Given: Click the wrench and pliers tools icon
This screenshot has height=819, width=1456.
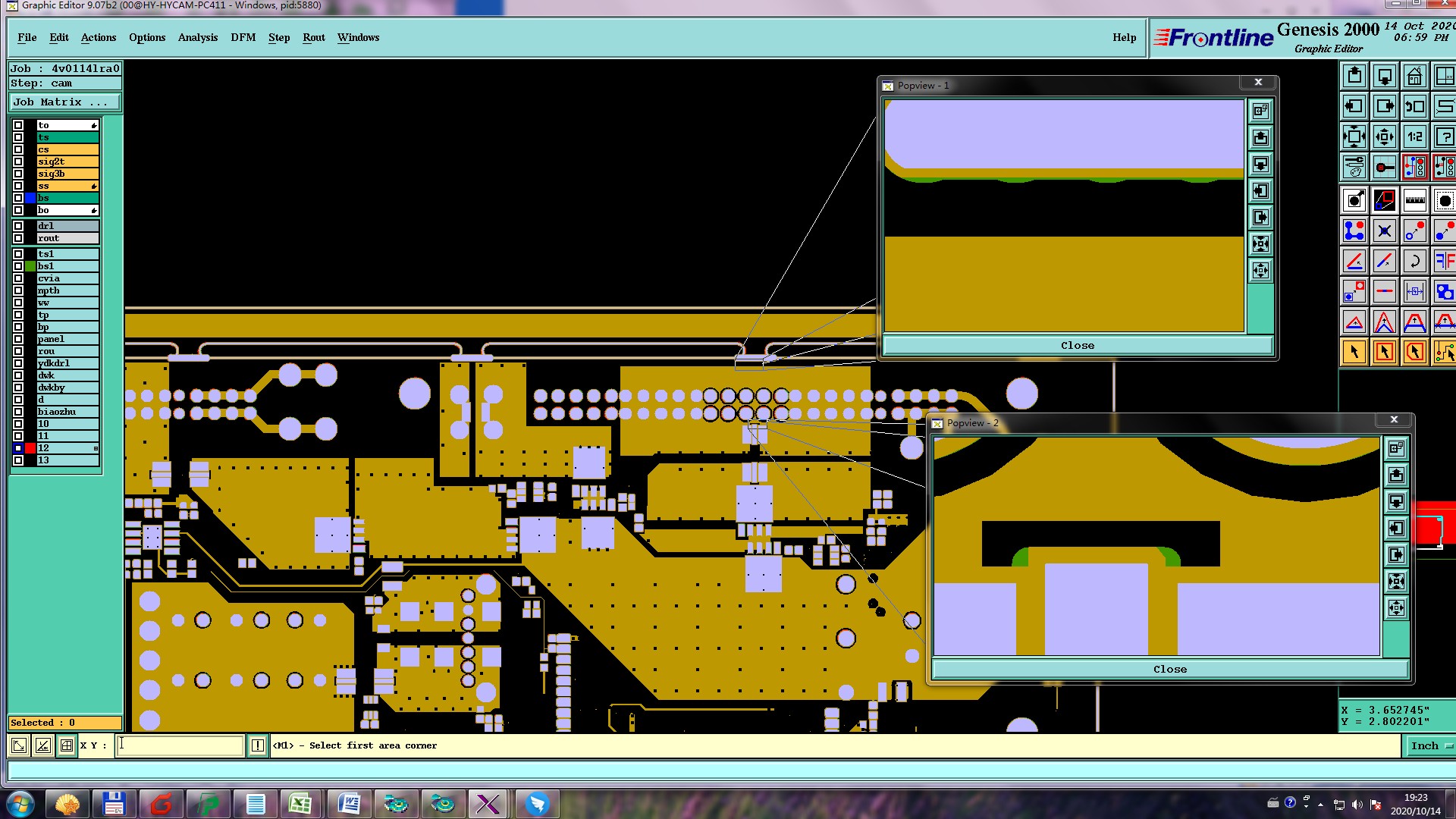Looking at the screenshot, I should (1354, 167).
